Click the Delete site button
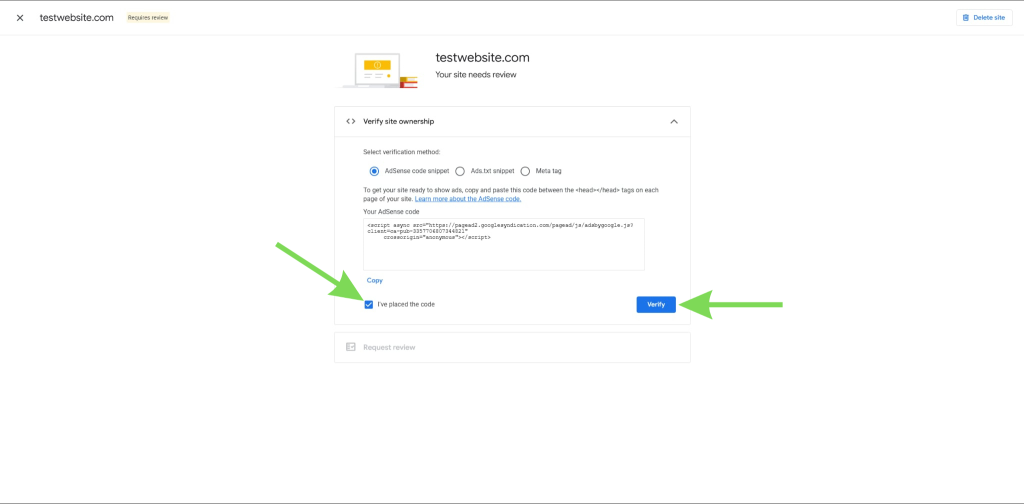 click(984, 18)
